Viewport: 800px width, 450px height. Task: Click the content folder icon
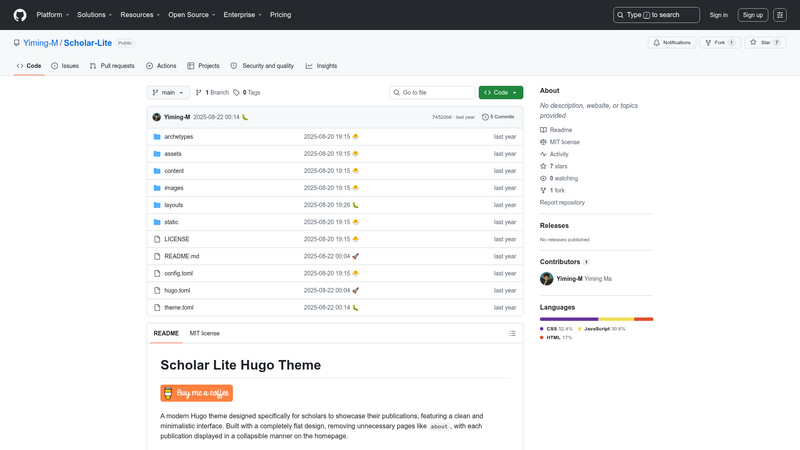tap(157, 171)
